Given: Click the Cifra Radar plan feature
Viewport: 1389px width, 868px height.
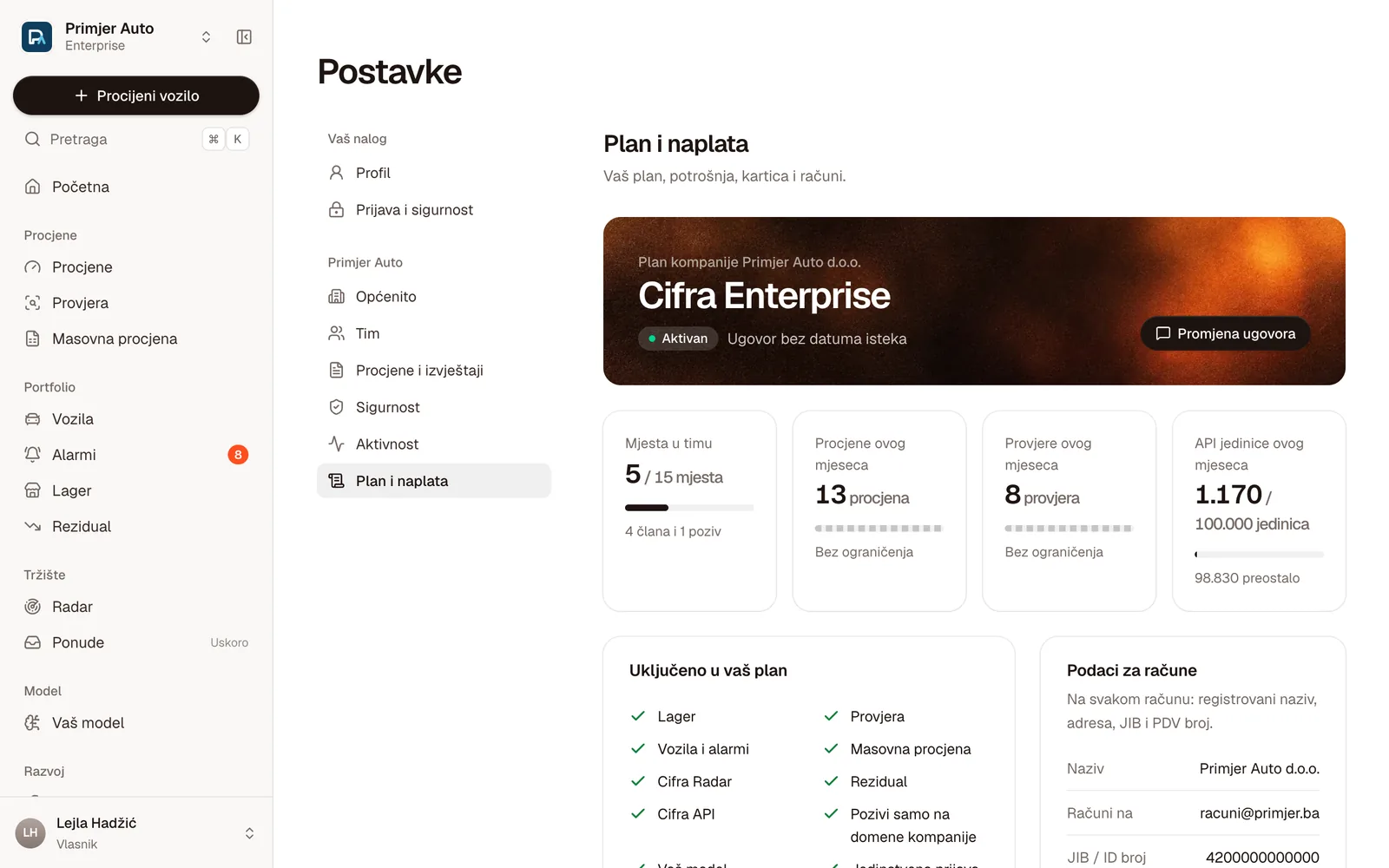Looking at the screenshot, I should tap(694, 782).
